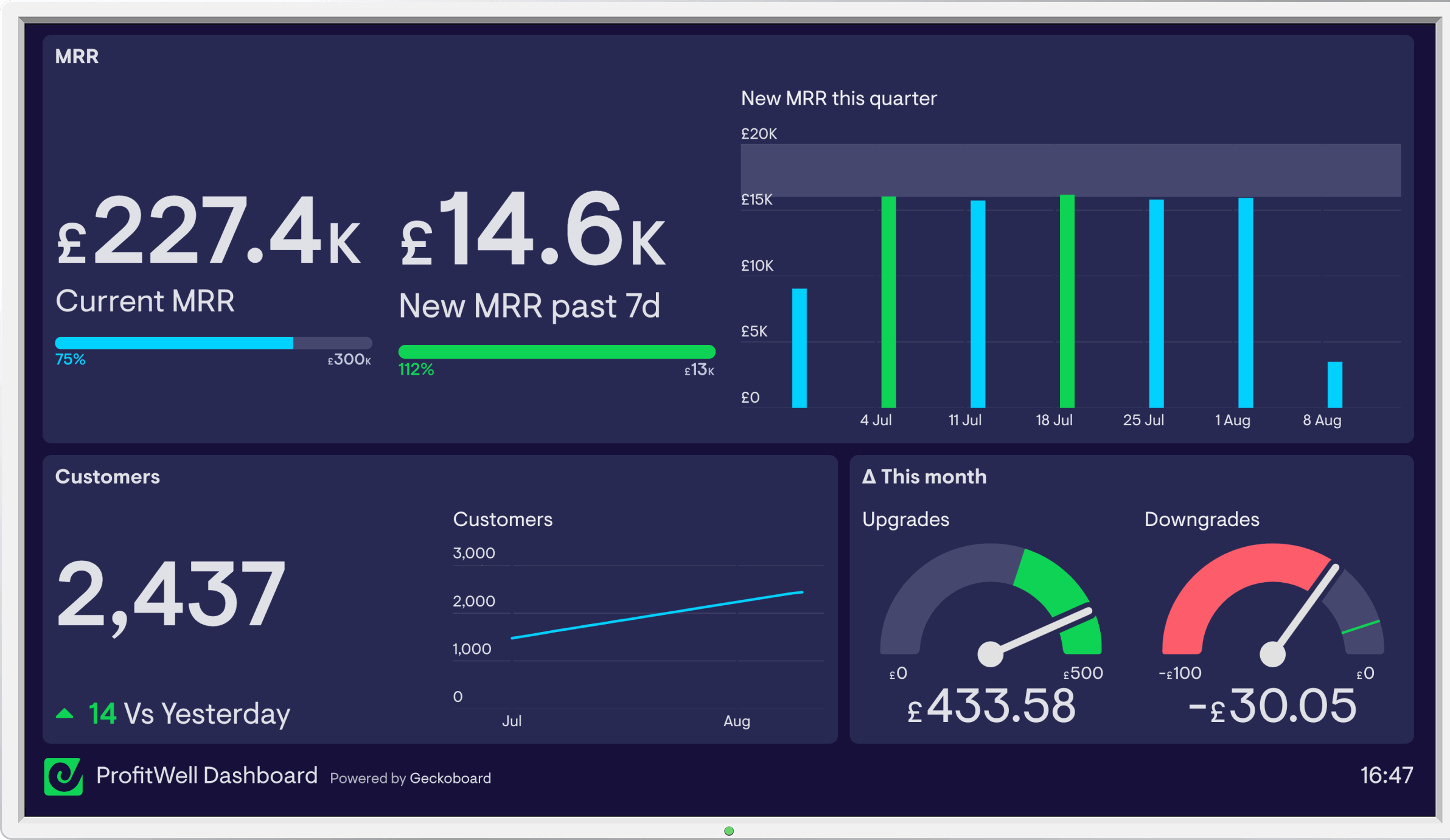Click the green up-arrow next to 14
1450x840 pixels.
(x=64, y=713)
